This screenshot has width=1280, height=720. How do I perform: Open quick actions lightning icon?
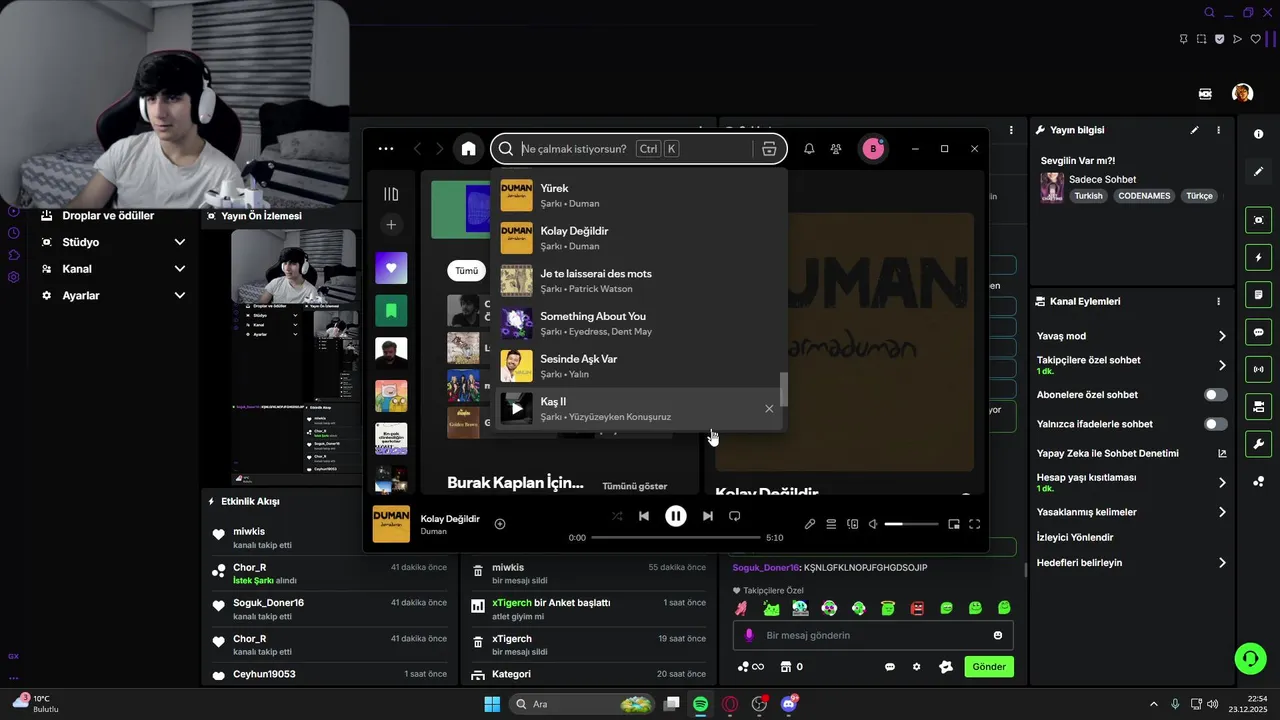pos(1258,258)
